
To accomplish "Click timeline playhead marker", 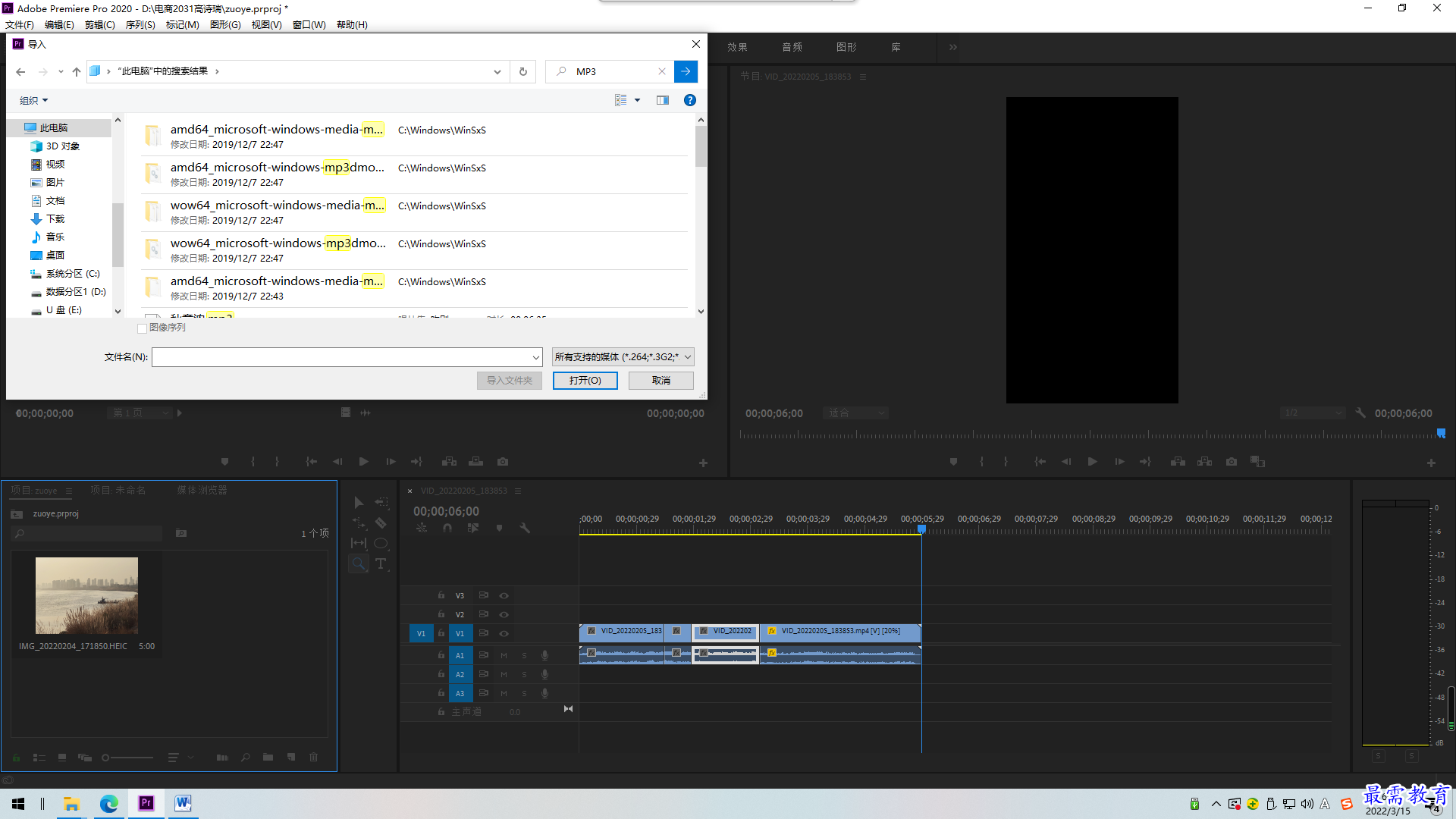I will pyautogui.click(x=922, y=529).
